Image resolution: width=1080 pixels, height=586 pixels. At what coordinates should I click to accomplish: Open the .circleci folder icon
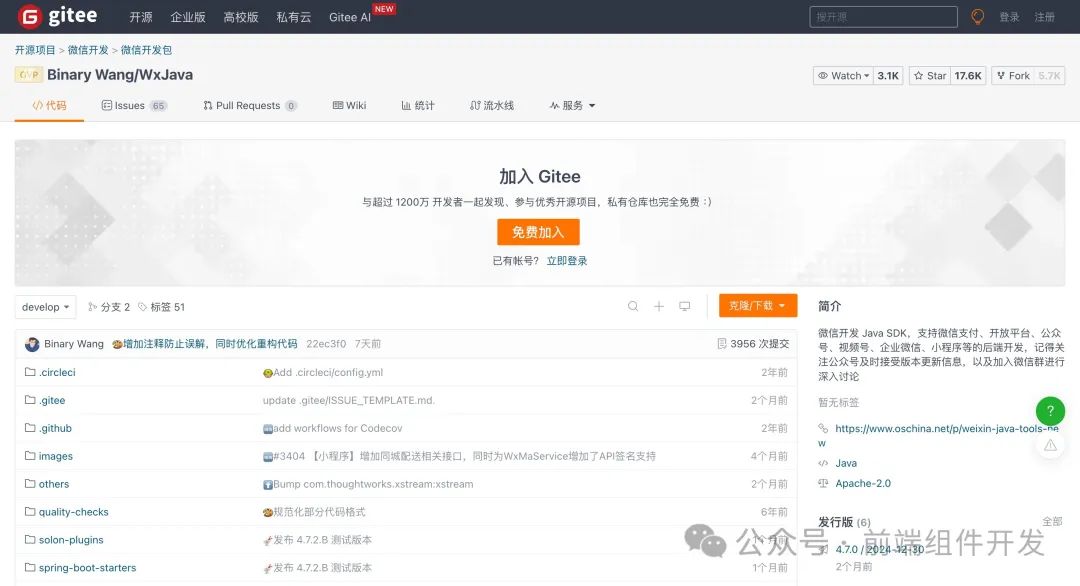[30, 372]
